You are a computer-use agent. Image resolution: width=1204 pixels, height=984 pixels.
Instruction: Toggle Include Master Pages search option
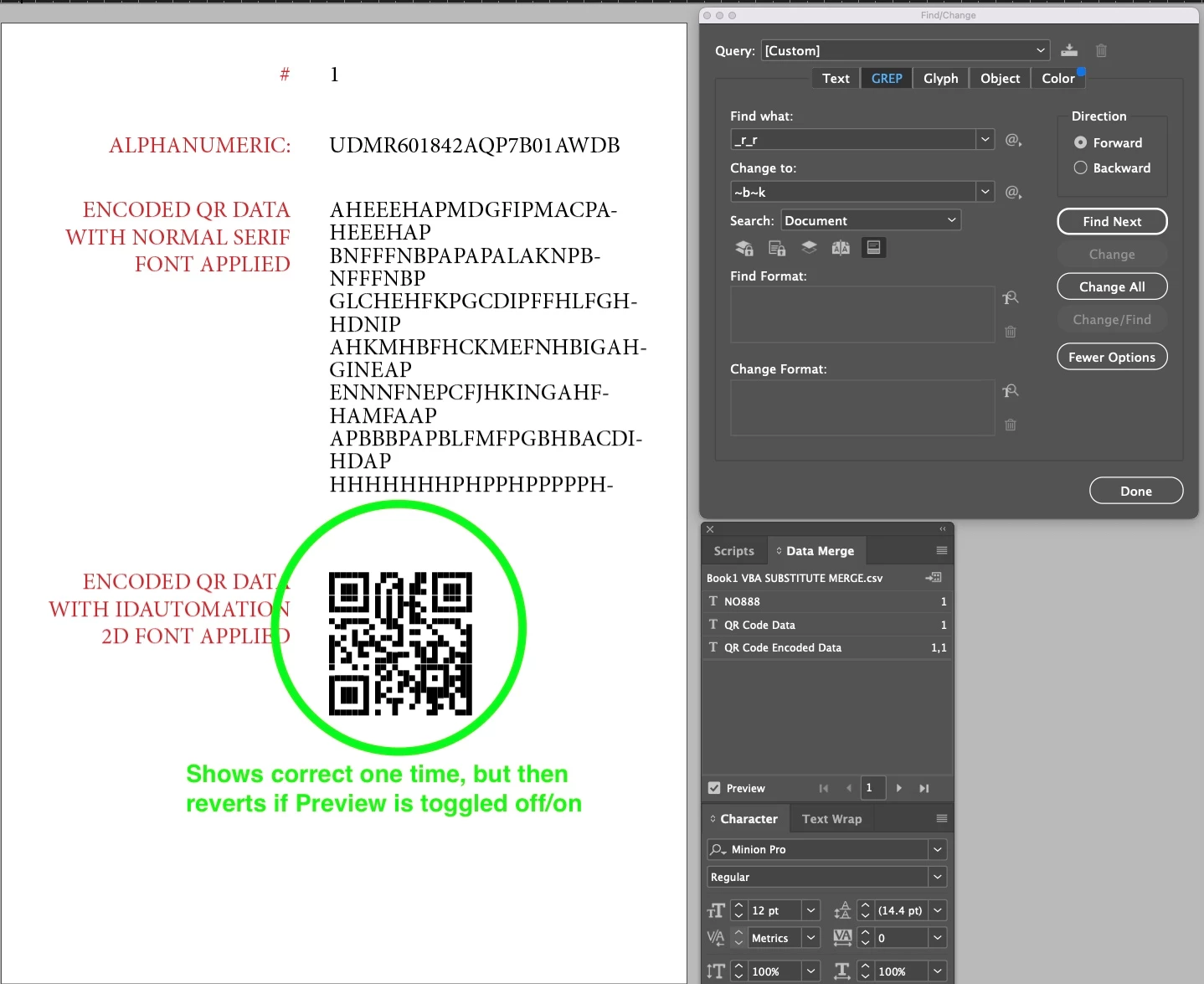click(x=841, y=248)
